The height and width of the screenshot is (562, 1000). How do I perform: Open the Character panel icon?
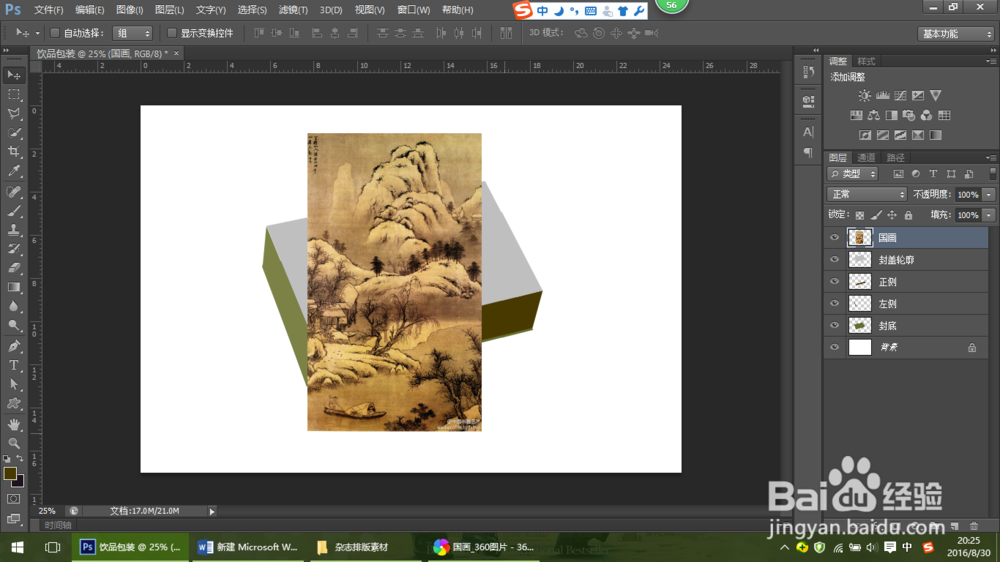coord(808,132)
